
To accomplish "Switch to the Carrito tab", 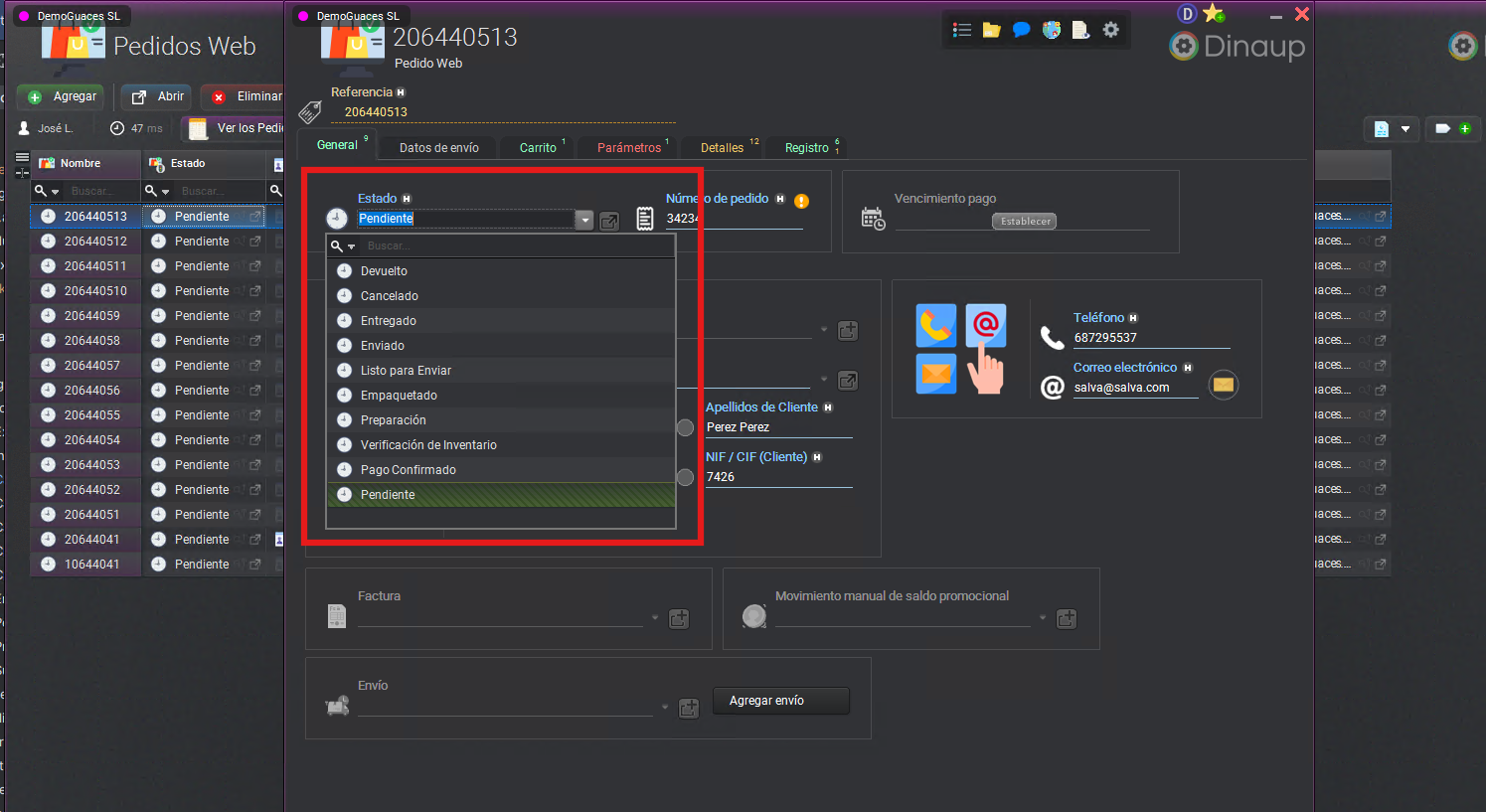I will (x=538, y=146).
